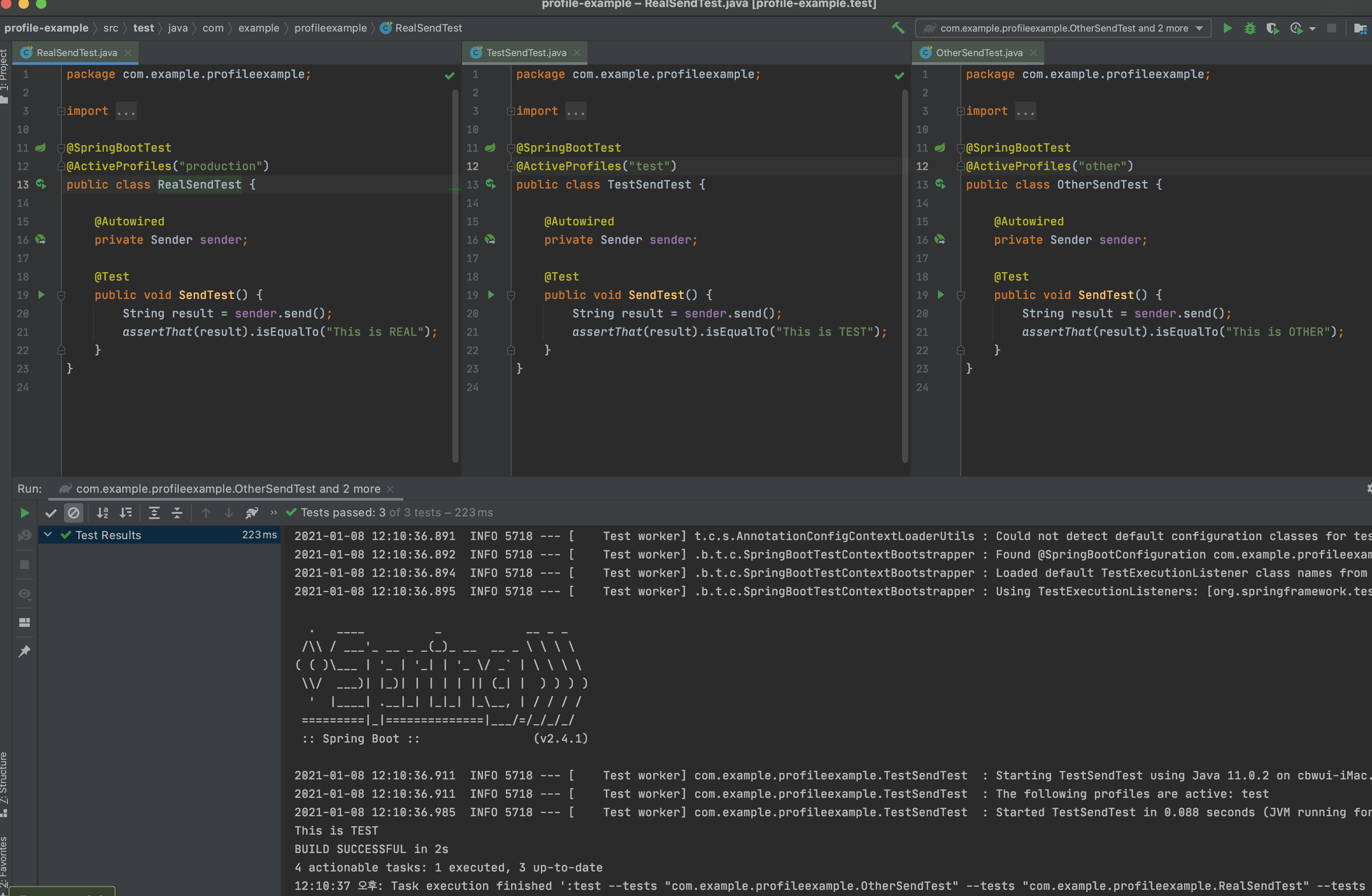The width and height of the screenshot is (1372, 896).
Task: Click the Gradle elephant icon in test toolbar
Action: 252,512
